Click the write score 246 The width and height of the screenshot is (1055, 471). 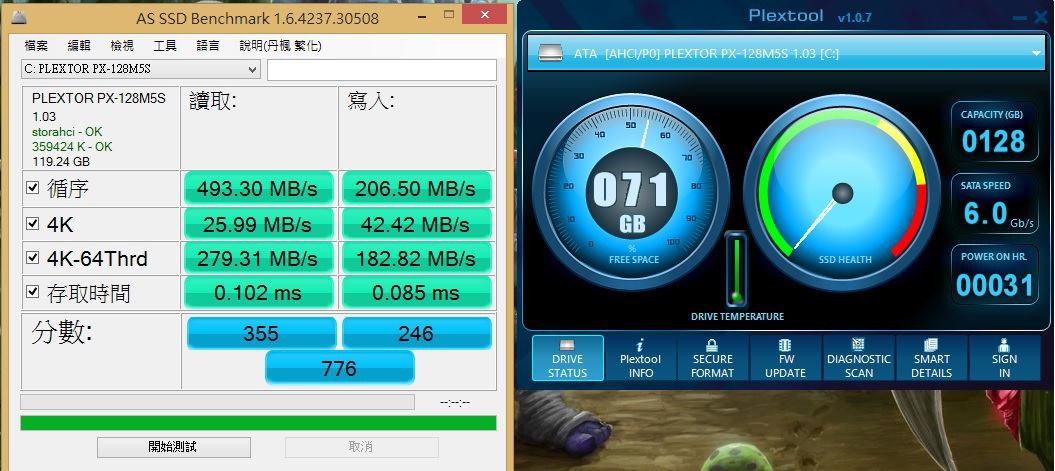click(416, 333)
